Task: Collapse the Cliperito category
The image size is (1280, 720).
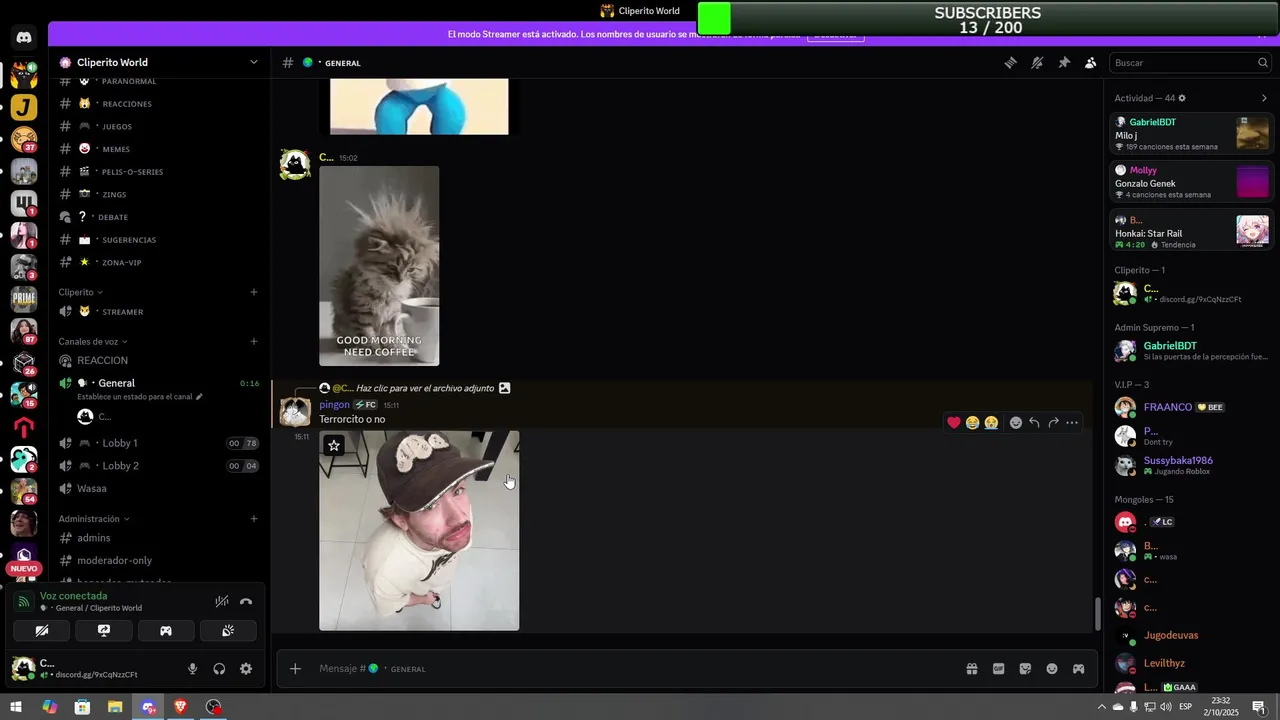Action: 81,292
